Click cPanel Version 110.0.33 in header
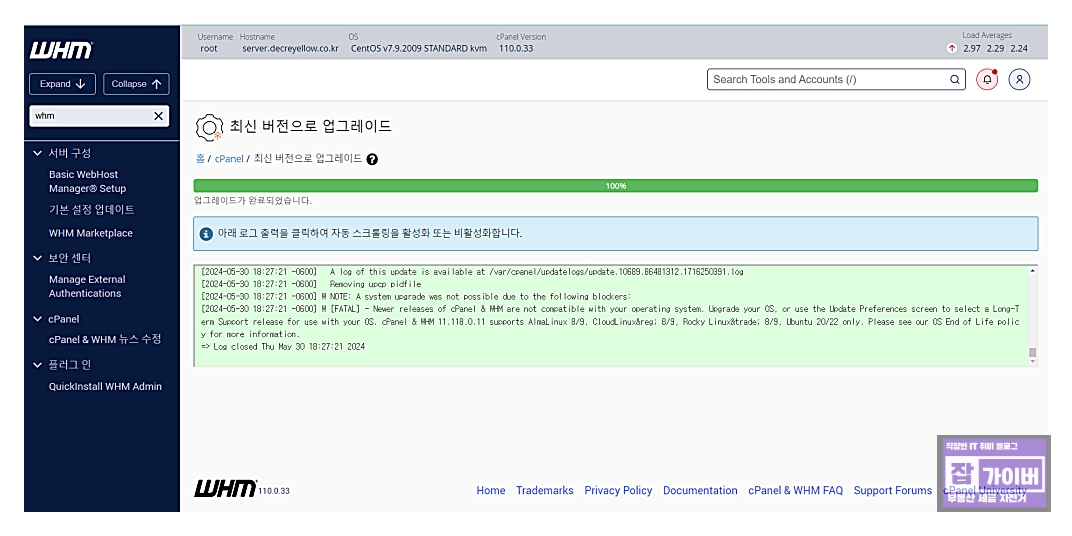The width and height of the screenshot is (1072, 536). click(x=516, y=49)
